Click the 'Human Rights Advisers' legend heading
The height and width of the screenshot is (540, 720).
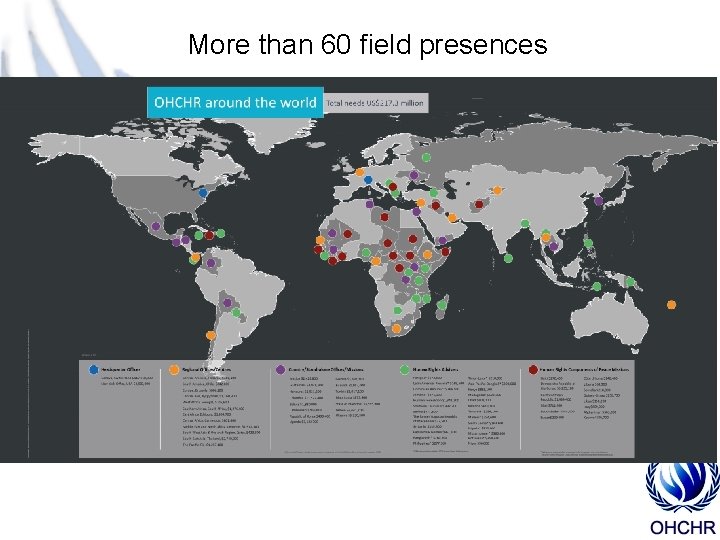pos(435,369)
